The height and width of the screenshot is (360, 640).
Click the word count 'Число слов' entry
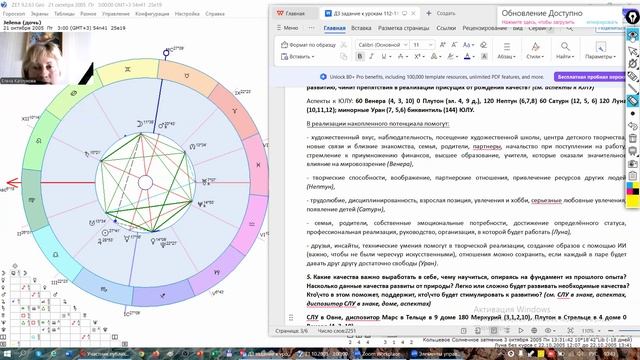click(337, 331)
